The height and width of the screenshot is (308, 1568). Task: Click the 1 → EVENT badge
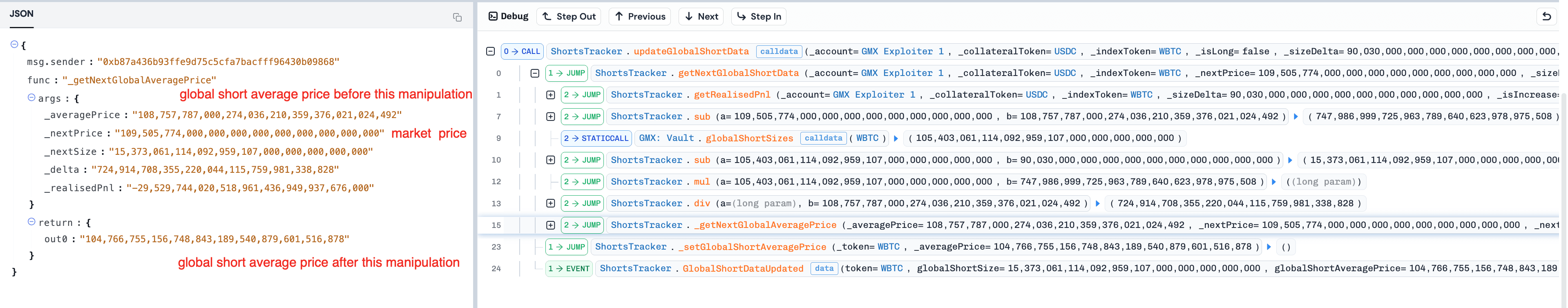569,268
